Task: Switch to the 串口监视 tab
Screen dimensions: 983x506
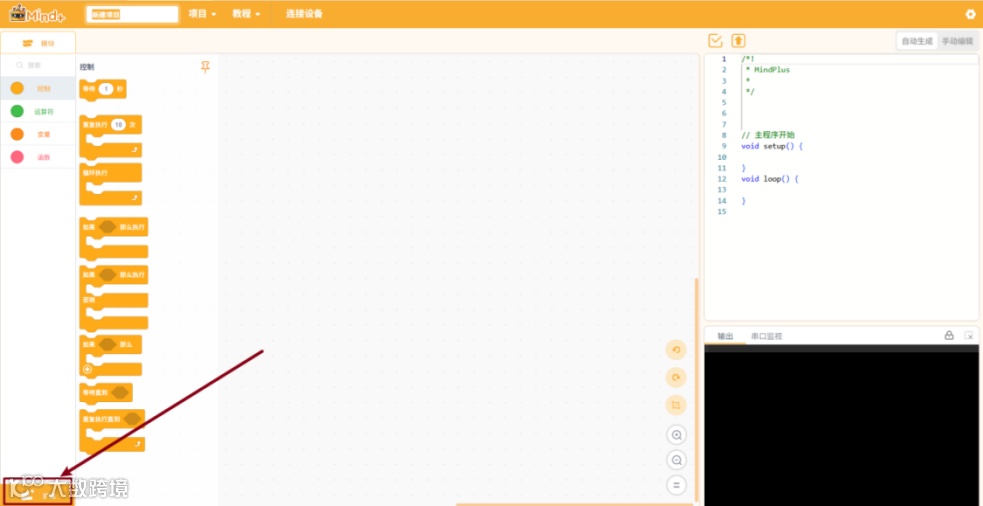Action: [x=766, y=336]
